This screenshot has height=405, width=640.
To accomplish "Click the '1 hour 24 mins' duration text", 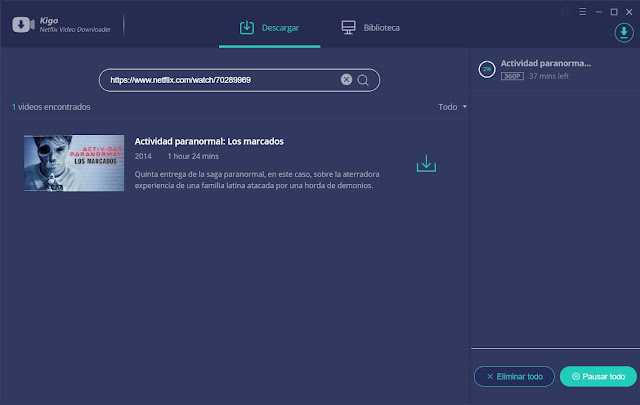I will click(193, 156).
